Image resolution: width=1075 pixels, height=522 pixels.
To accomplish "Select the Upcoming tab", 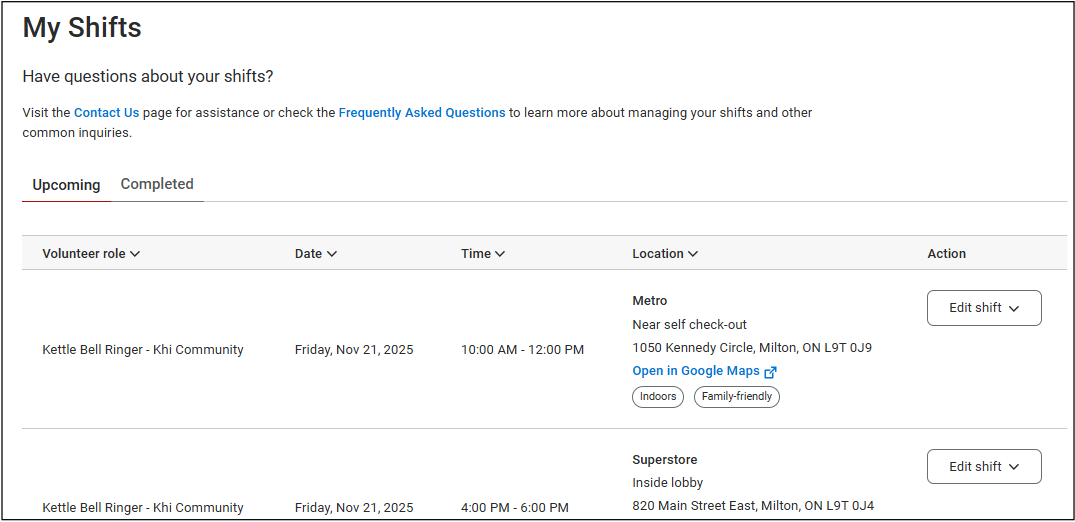I will click(66, 185).
